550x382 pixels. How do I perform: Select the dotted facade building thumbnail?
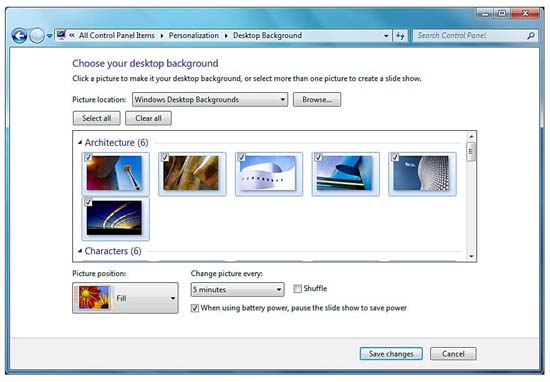[423, 174]
